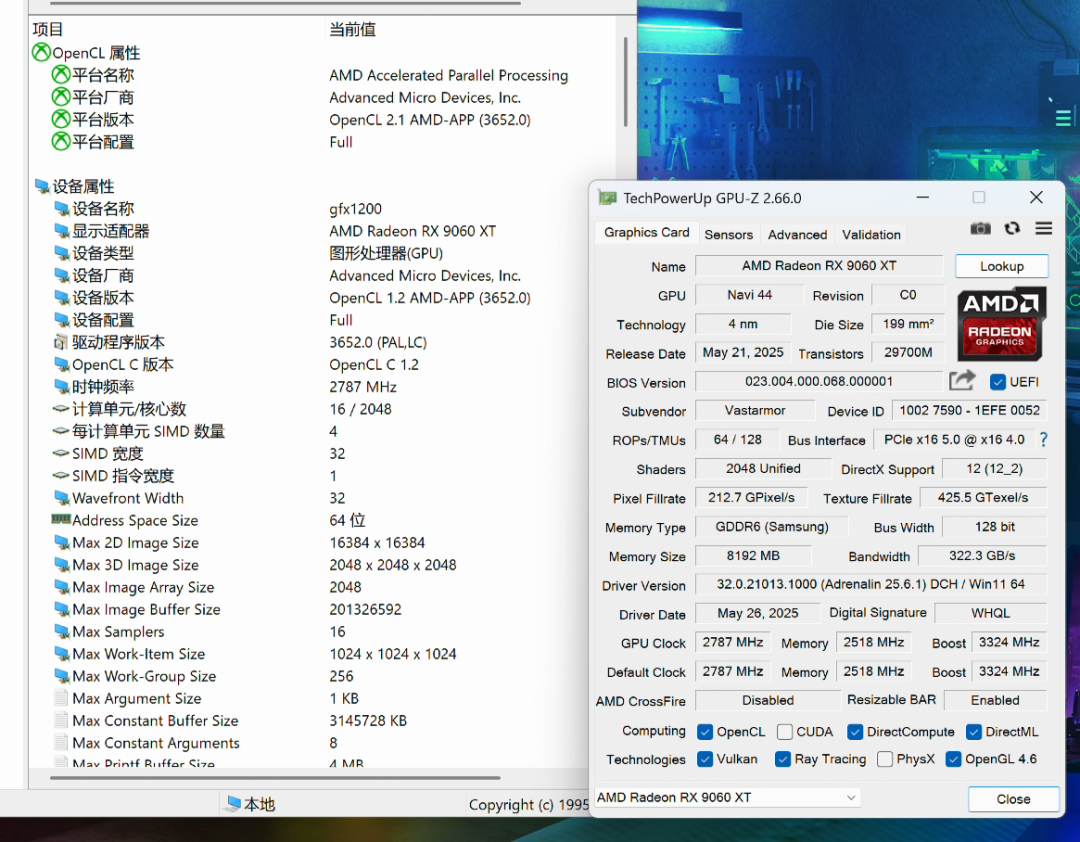Select the 设备类型 row
Screen dimensions: 1080x842
[x=324, y=253]
